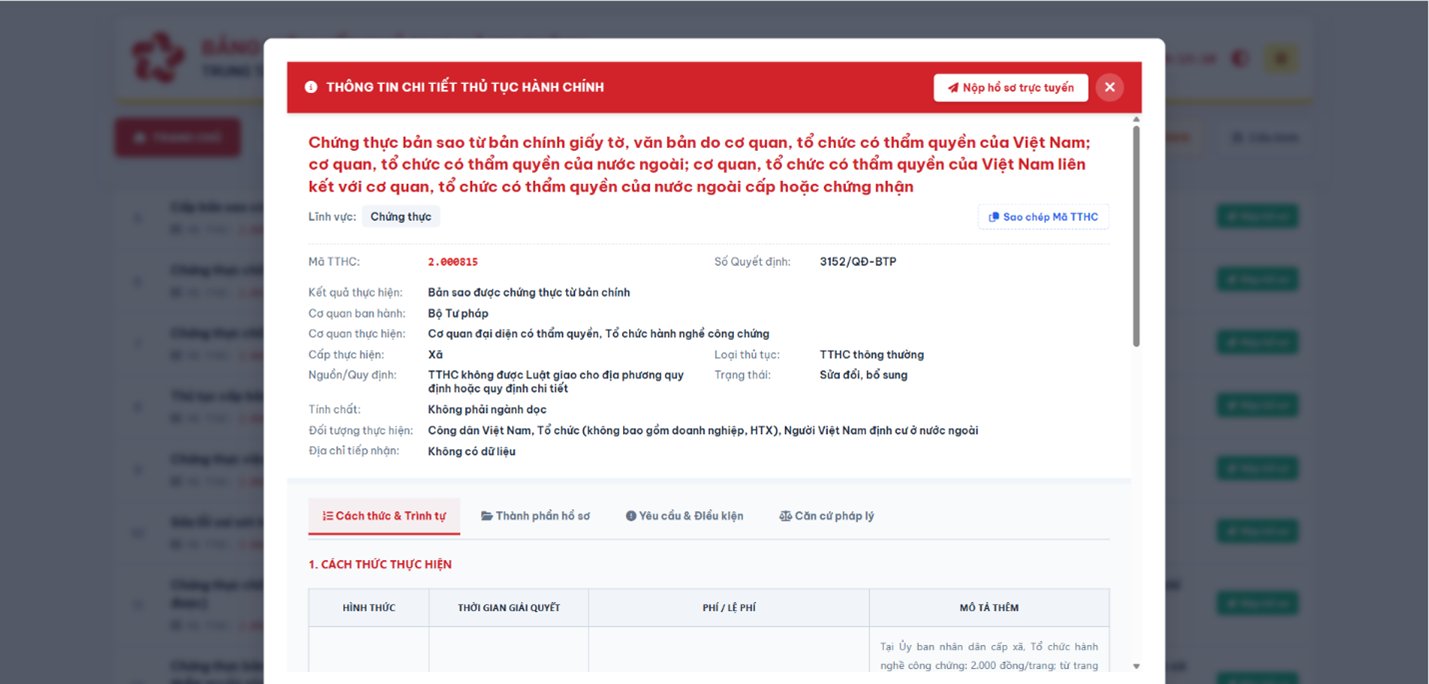Click the folder icon on Thành phần hồ sơ

pyautogui.click(x=487, y=516)
